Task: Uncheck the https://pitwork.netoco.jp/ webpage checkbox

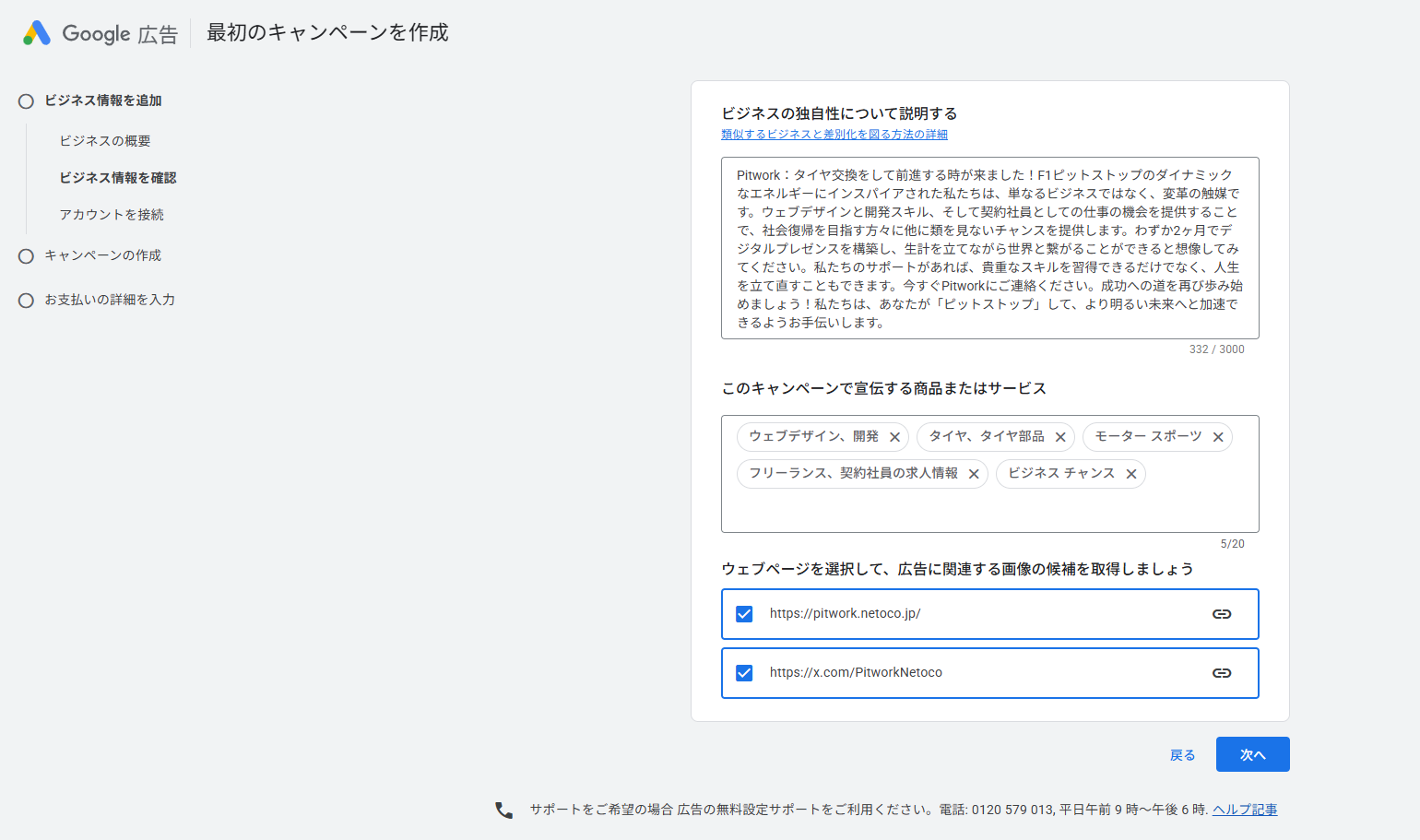Action: pyautogui.click(x=744, y=613)
